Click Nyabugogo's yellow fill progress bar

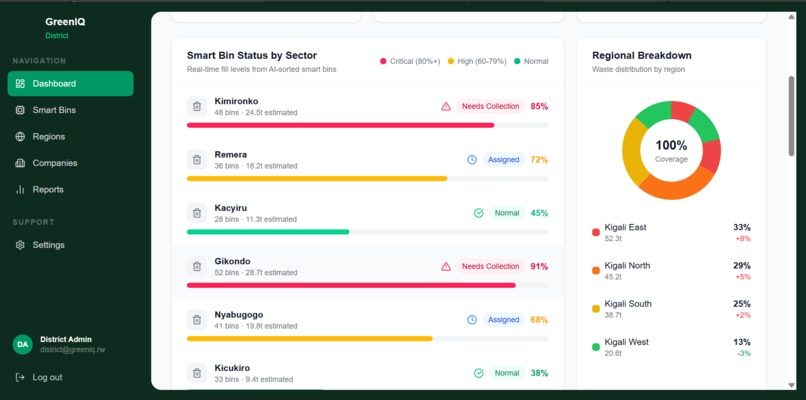coord(310,339)
